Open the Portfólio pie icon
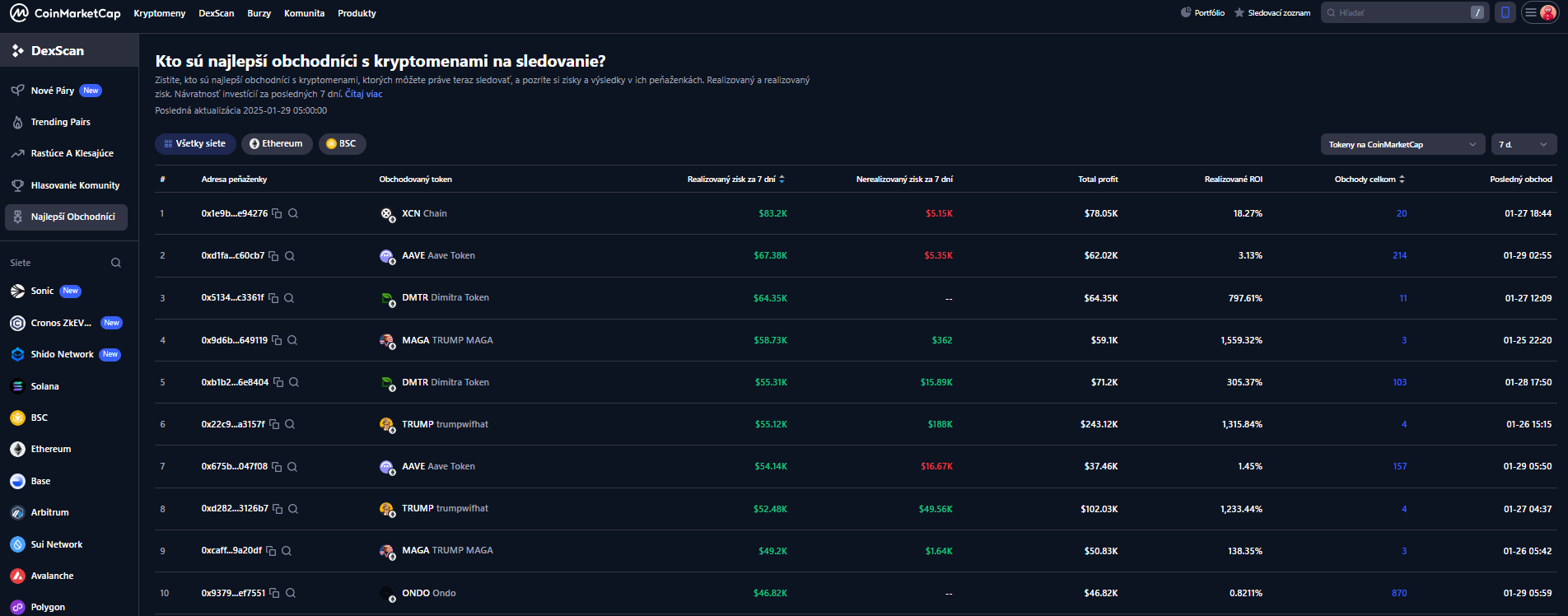1568x616 pixels. 1186,12
